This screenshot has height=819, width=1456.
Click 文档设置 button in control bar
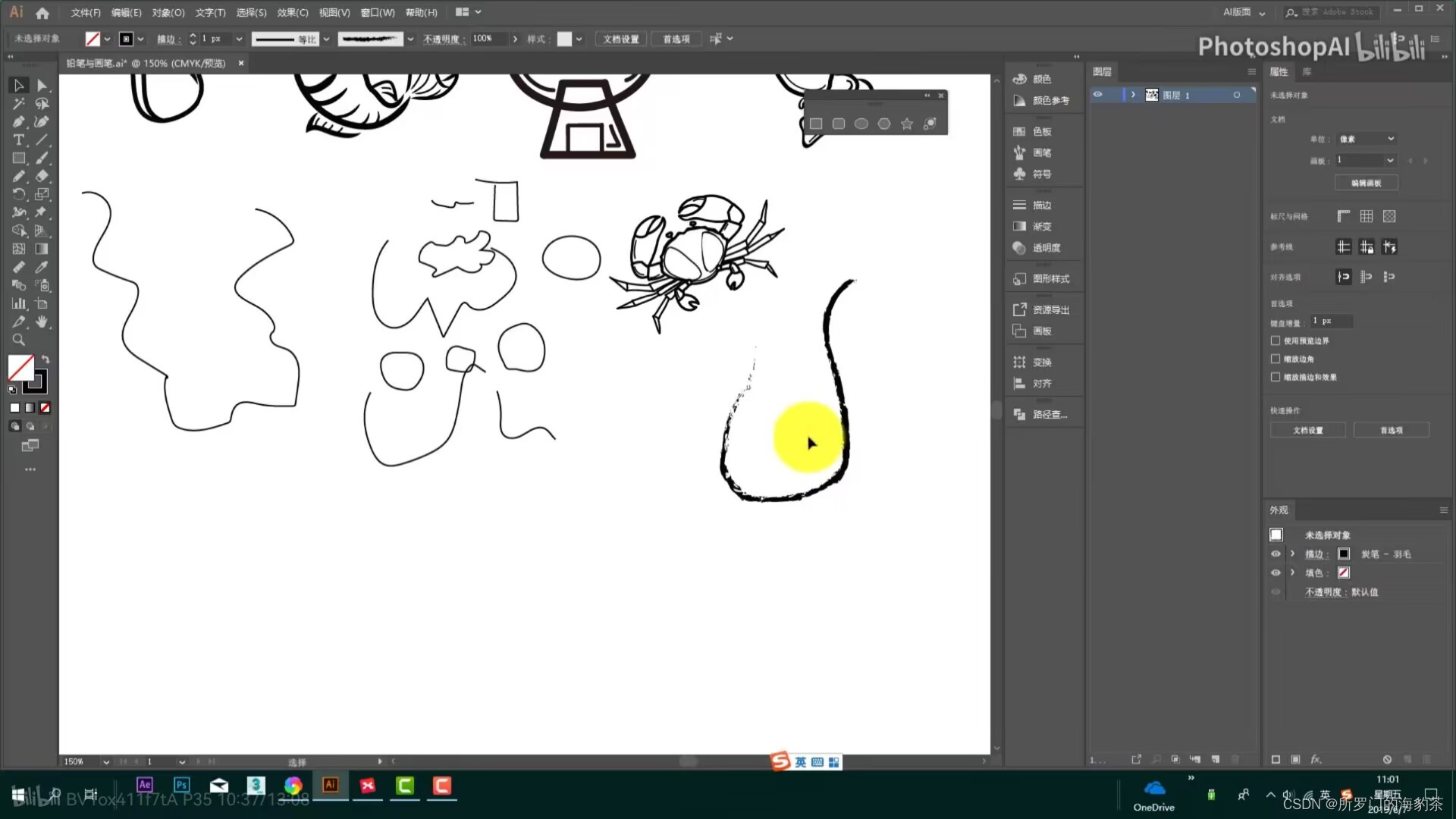(x=621, y=39)
